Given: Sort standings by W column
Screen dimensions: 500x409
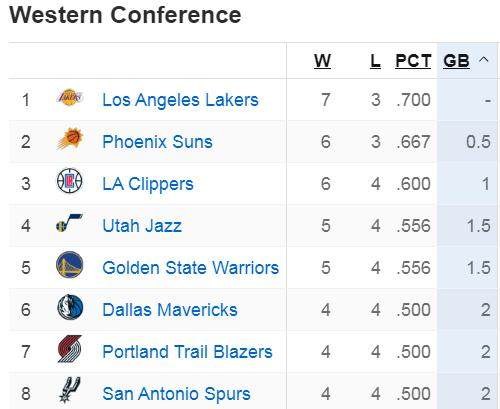Looking at the screenshot, I should [322, 61].
